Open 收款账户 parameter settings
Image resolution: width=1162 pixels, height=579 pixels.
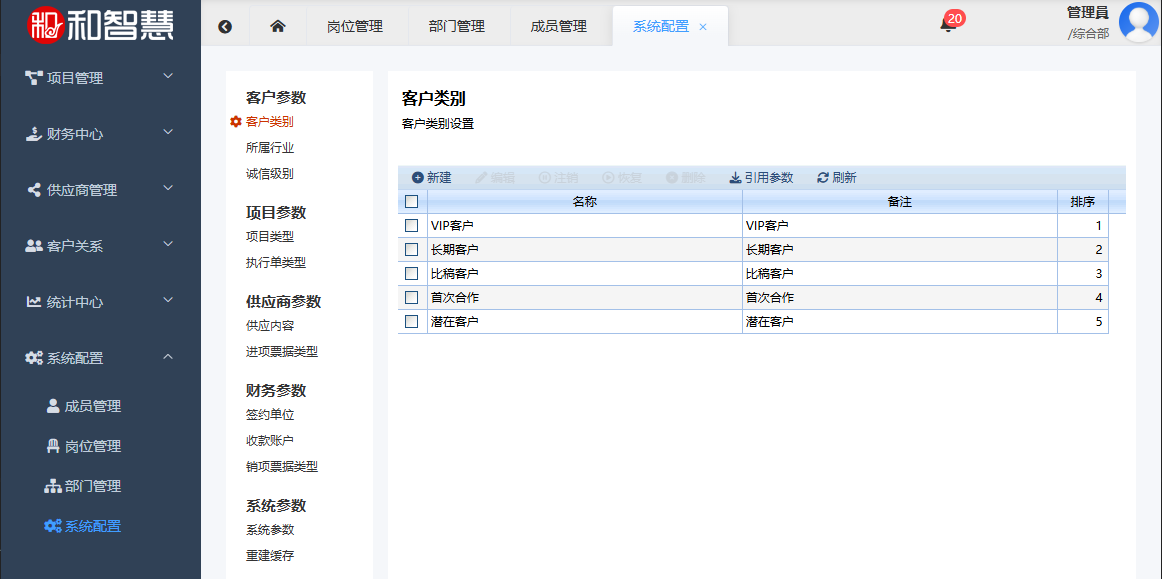pyautogui.click(x=270, y=441)
